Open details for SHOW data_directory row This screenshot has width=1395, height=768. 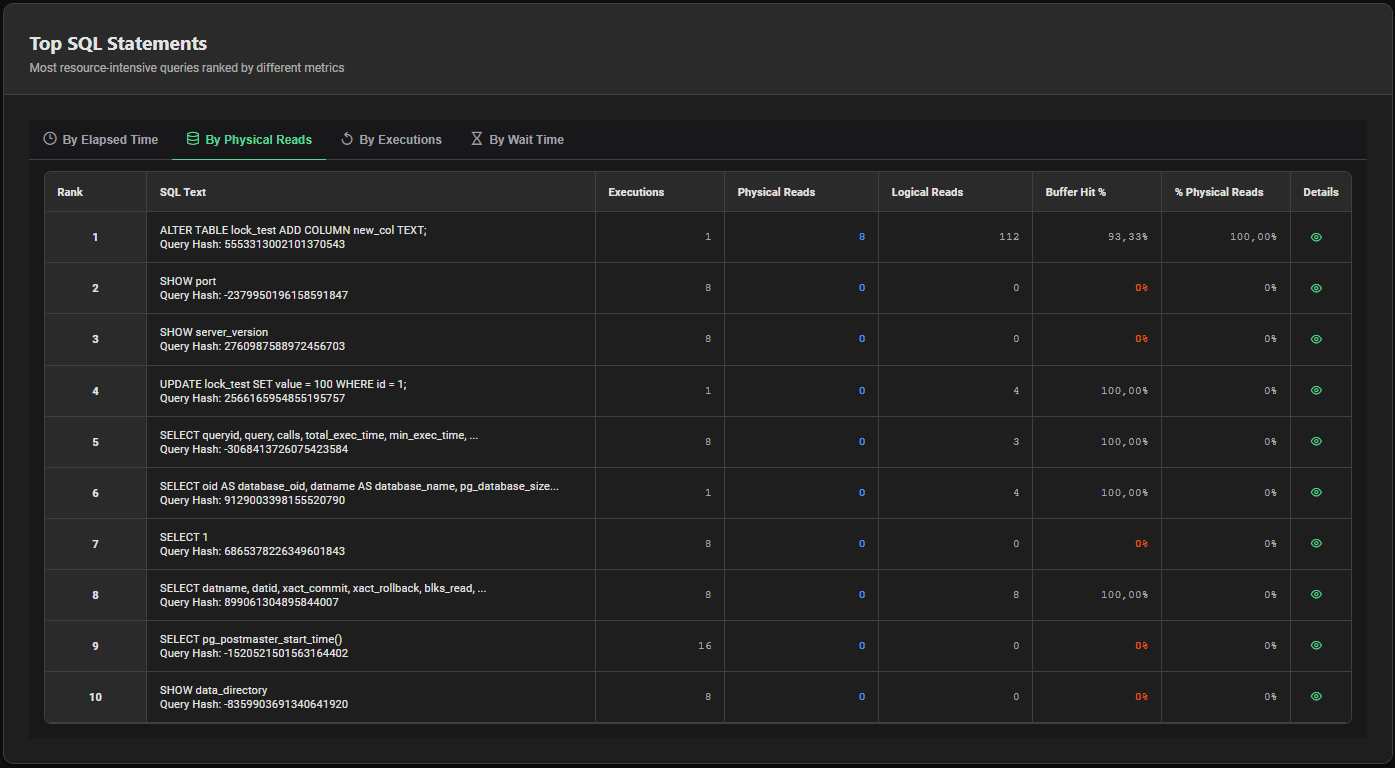[x=1316, y=696]
